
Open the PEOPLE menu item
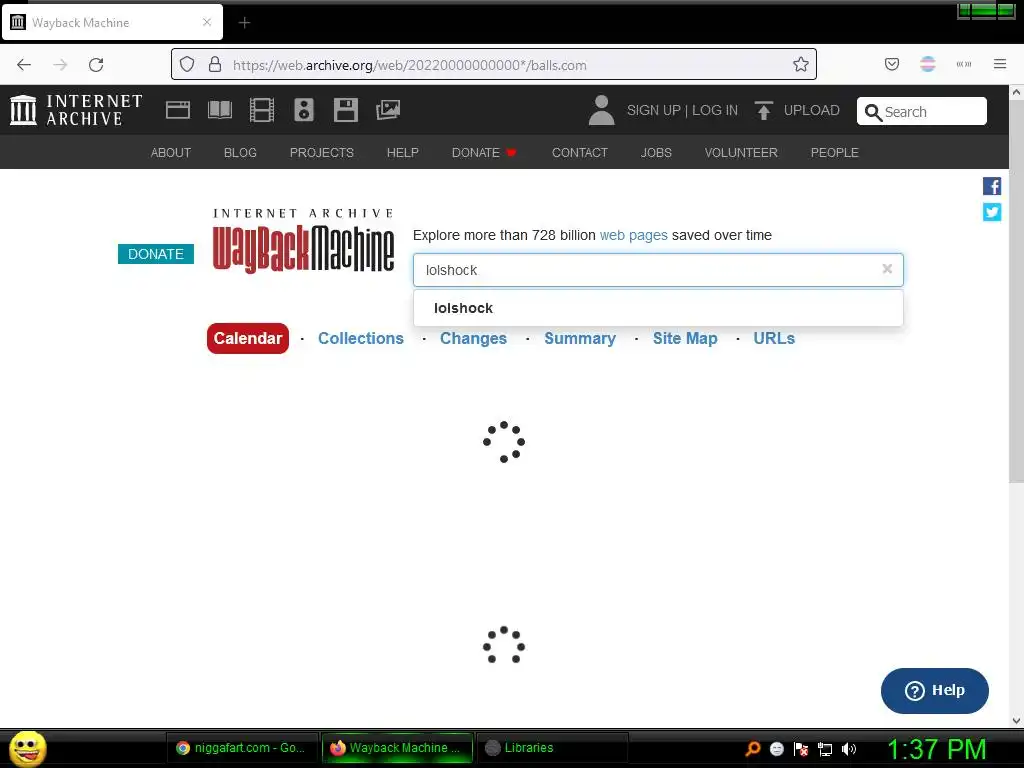coord(834,152)
